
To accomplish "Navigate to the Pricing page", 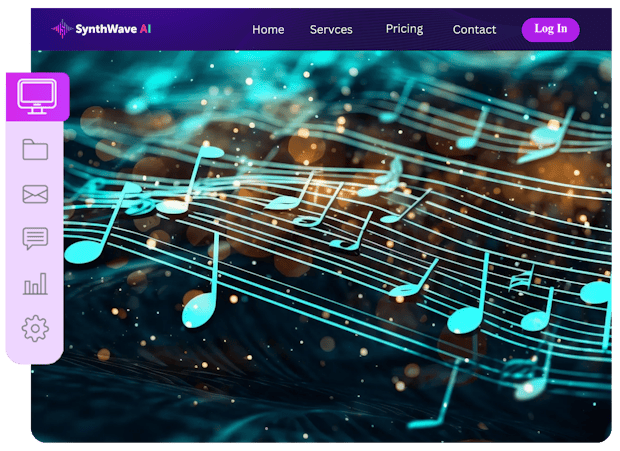I will pyautogui.click(x=404, y=29).
